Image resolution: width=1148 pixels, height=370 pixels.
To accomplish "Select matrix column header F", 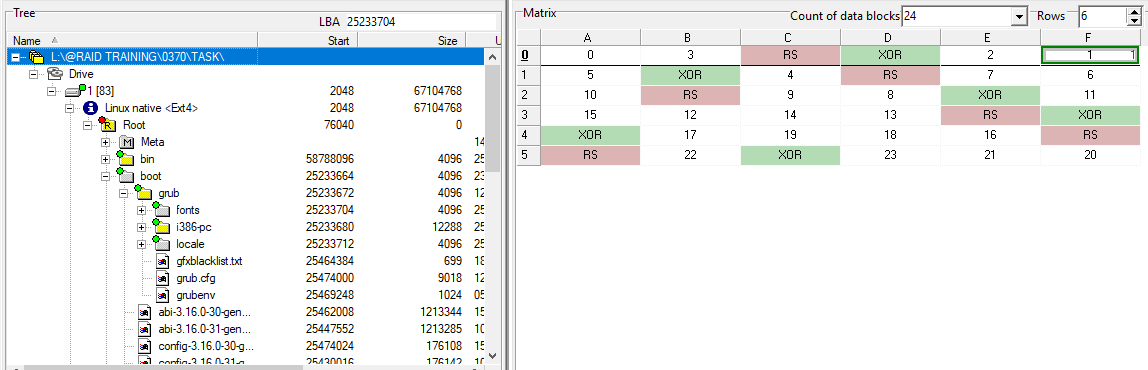I will point(1090,37).
